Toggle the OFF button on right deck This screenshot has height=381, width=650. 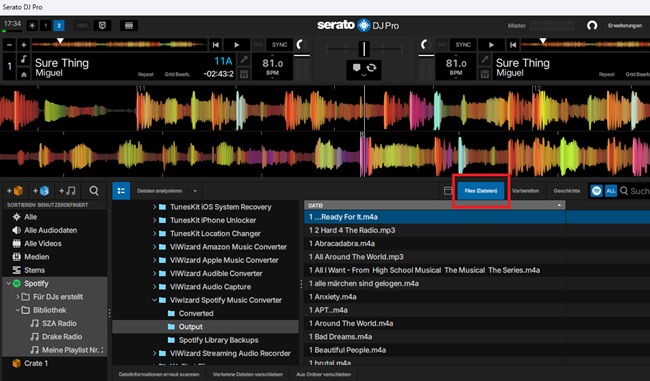point(441,45)
